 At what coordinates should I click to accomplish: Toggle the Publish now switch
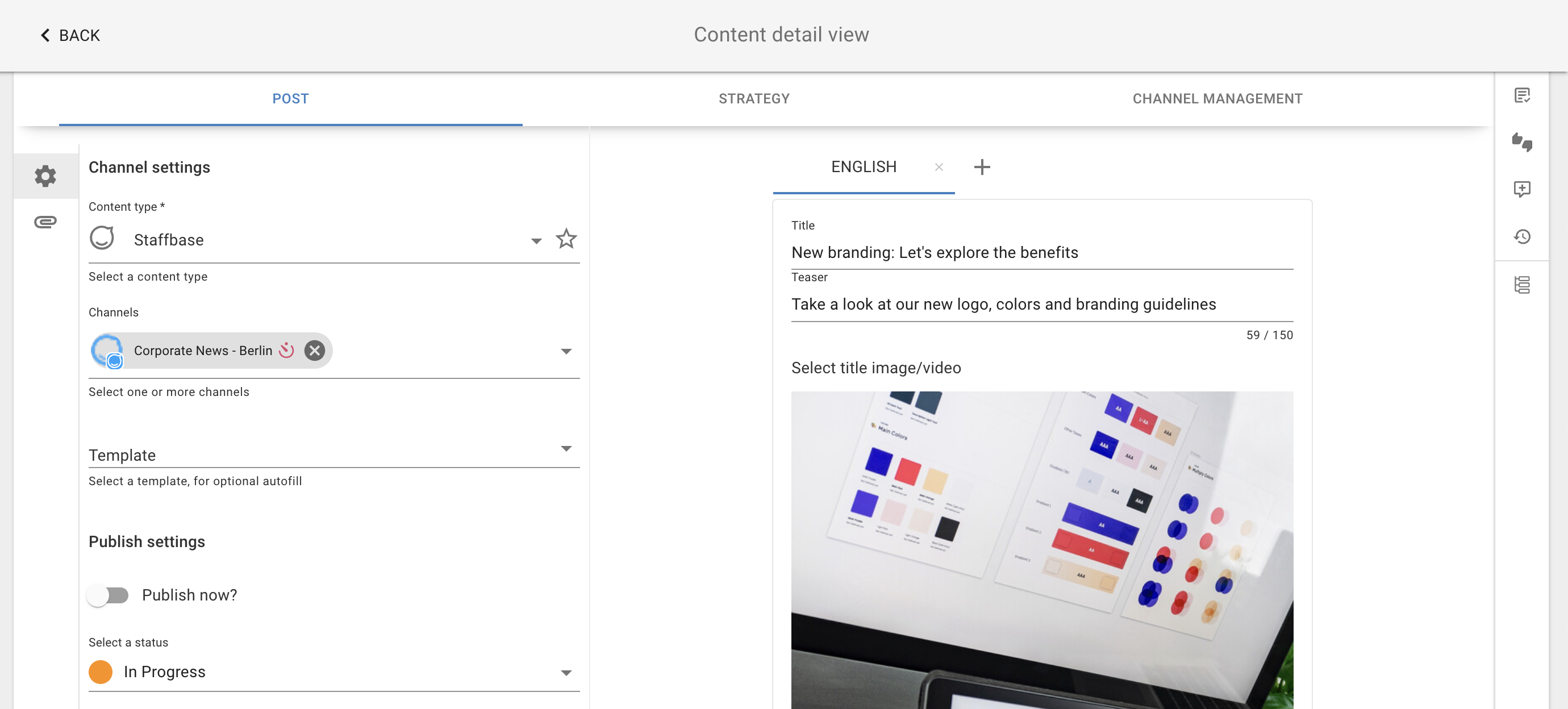pos(108,595)
